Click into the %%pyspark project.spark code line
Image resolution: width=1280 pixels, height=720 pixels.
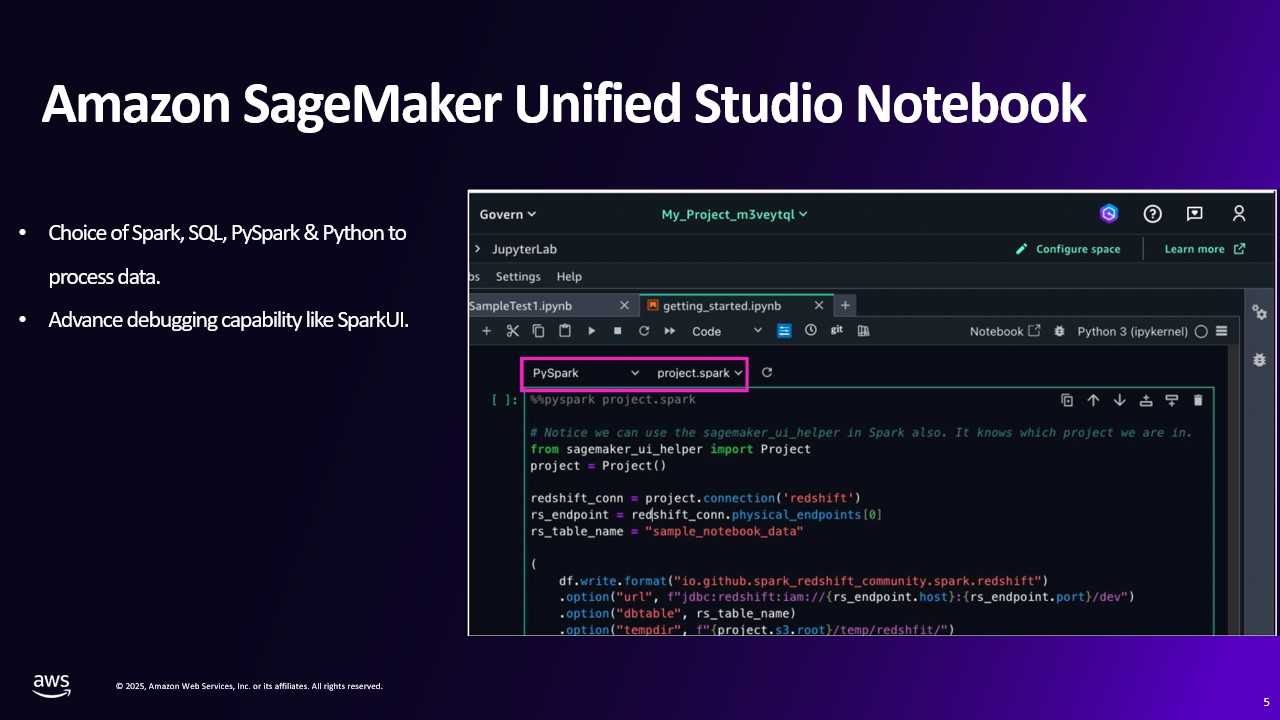coord(613,400)
